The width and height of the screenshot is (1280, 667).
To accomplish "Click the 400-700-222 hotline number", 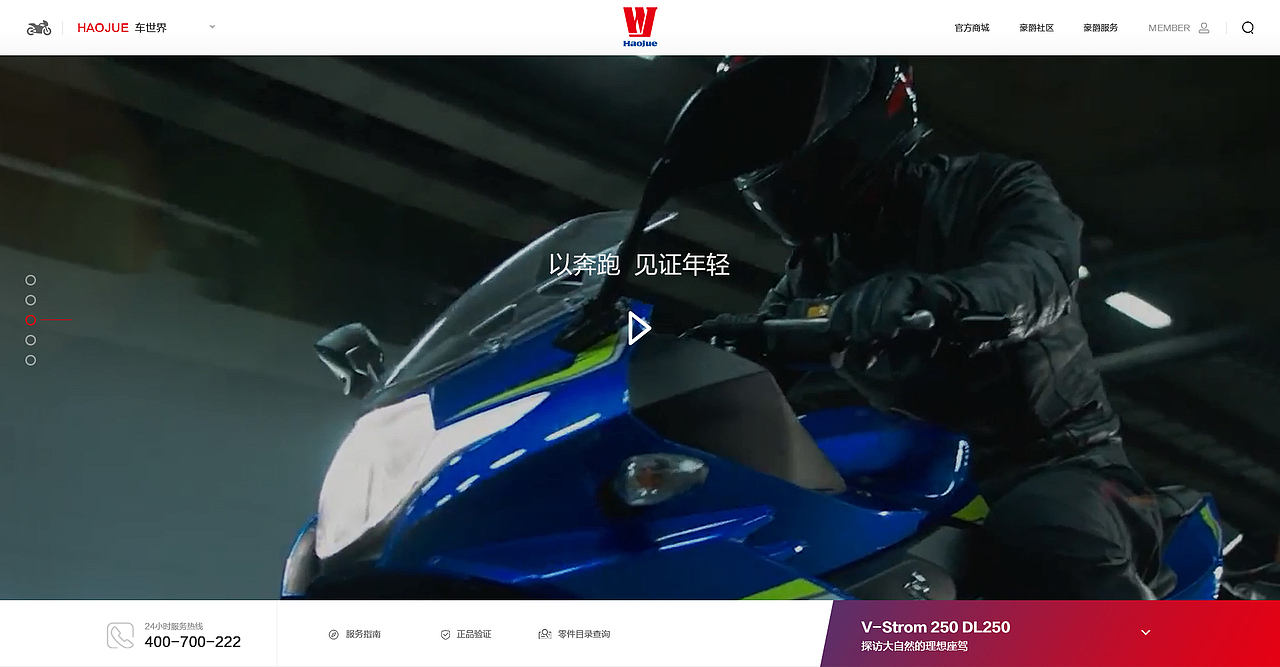I will click(x=192, y=642).
